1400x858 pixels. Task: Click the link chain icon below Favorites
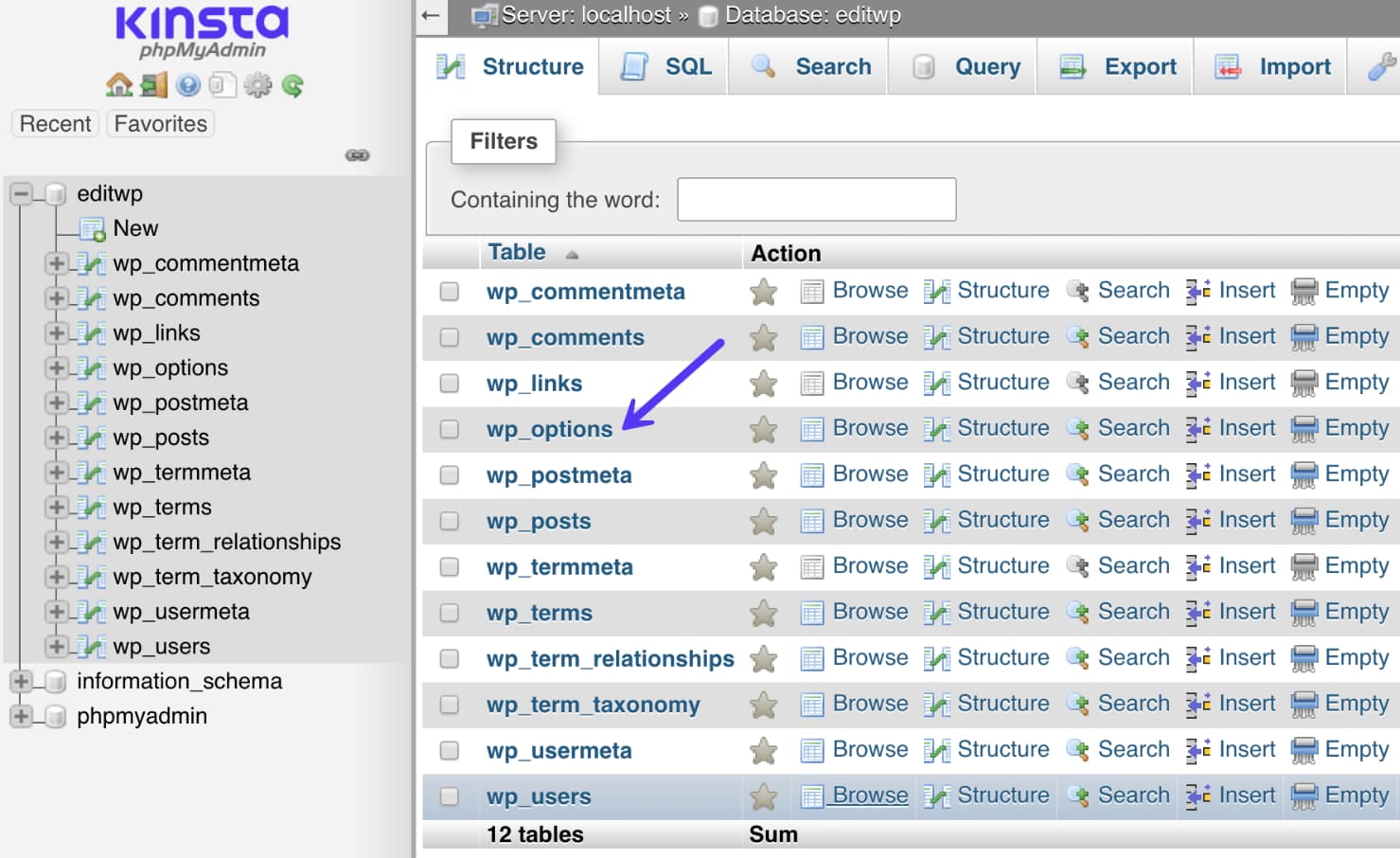(x=357, y=155)
